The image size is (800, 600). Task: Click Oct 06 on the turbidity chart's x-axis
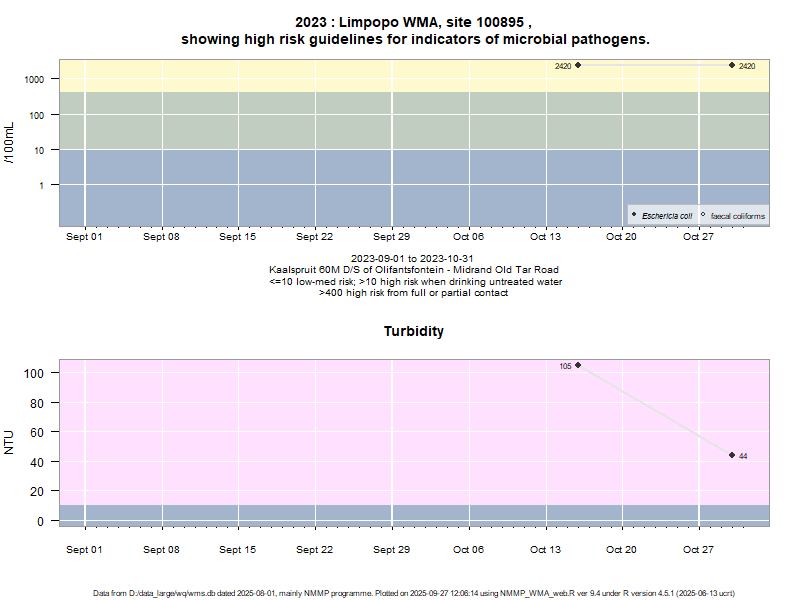[468, 550]
